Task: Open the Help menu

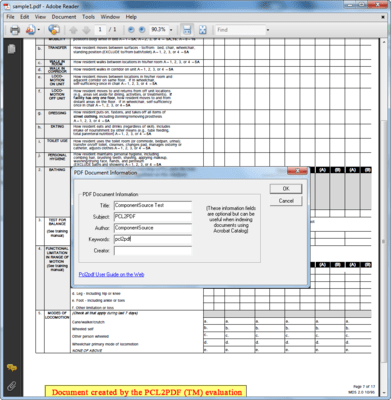Action: coord(131,17)
